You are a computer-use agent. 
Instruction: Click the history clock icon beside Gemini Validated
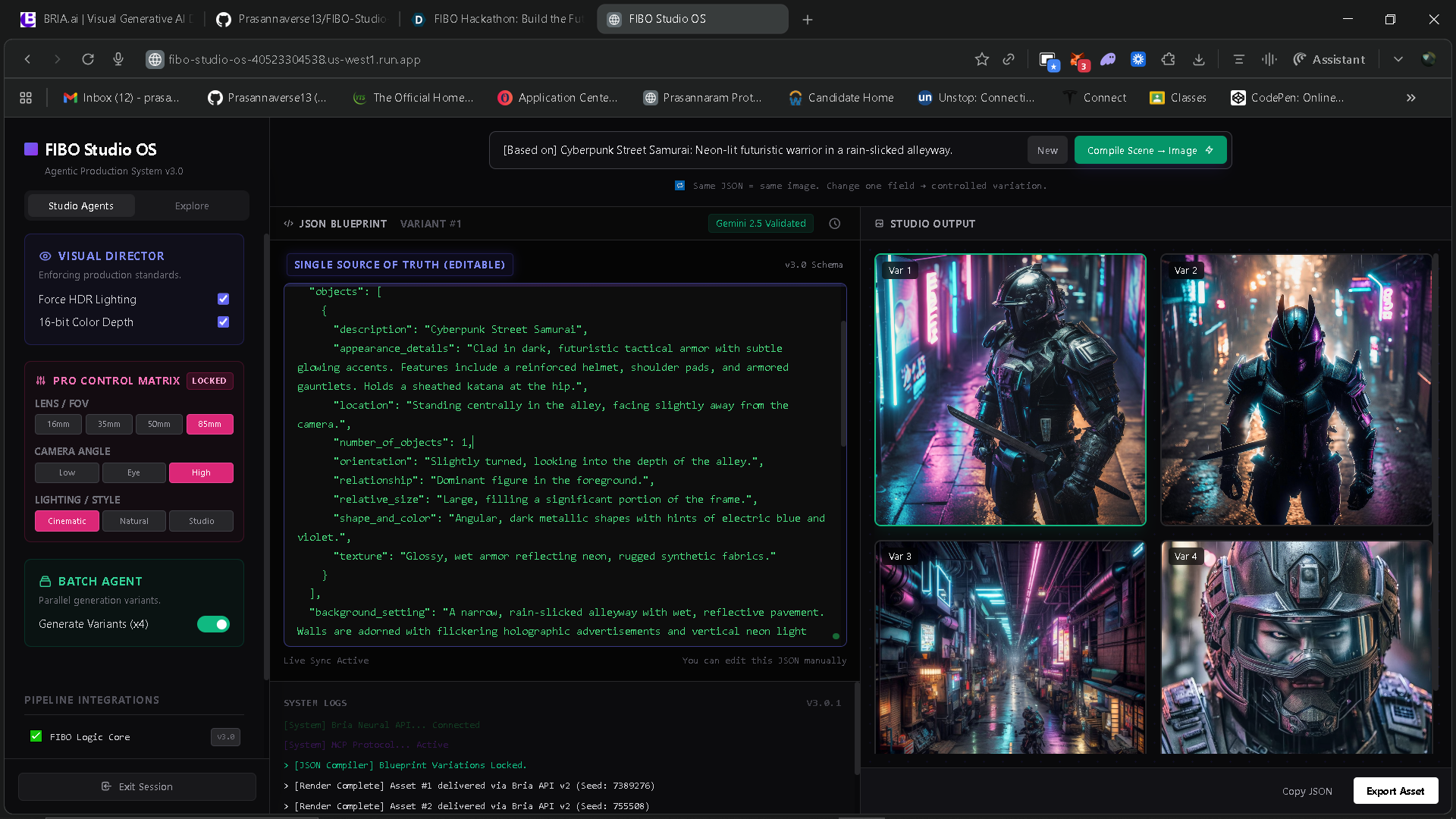coord(834,224)
